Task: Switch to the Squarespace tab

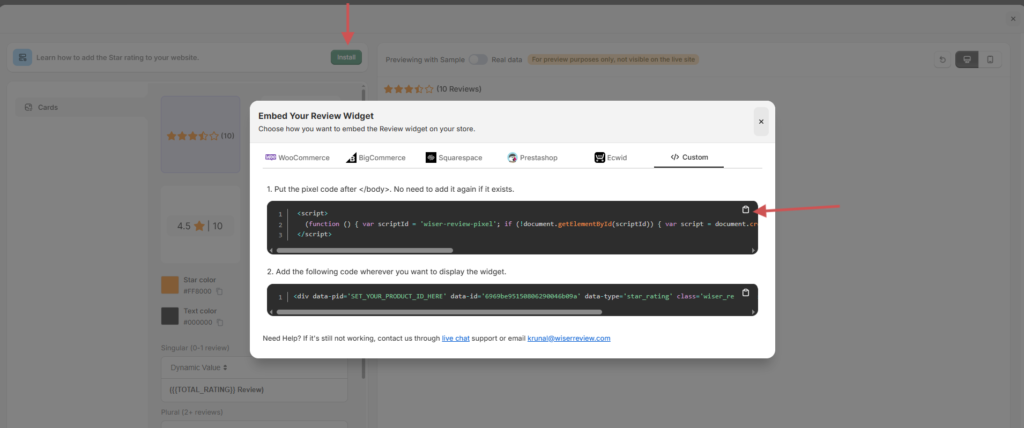Action: pos(457,158)
